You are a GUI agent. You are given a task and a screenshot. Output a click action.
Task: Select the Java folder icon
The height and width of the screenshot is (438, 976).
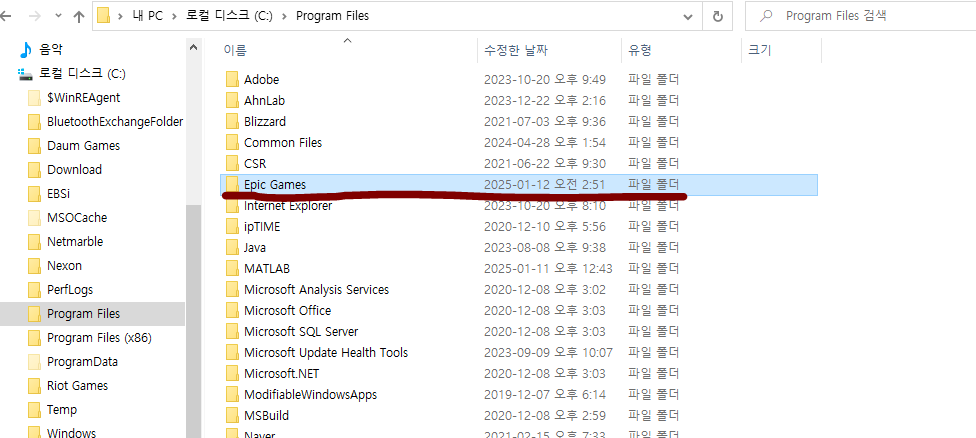point(232,248)
